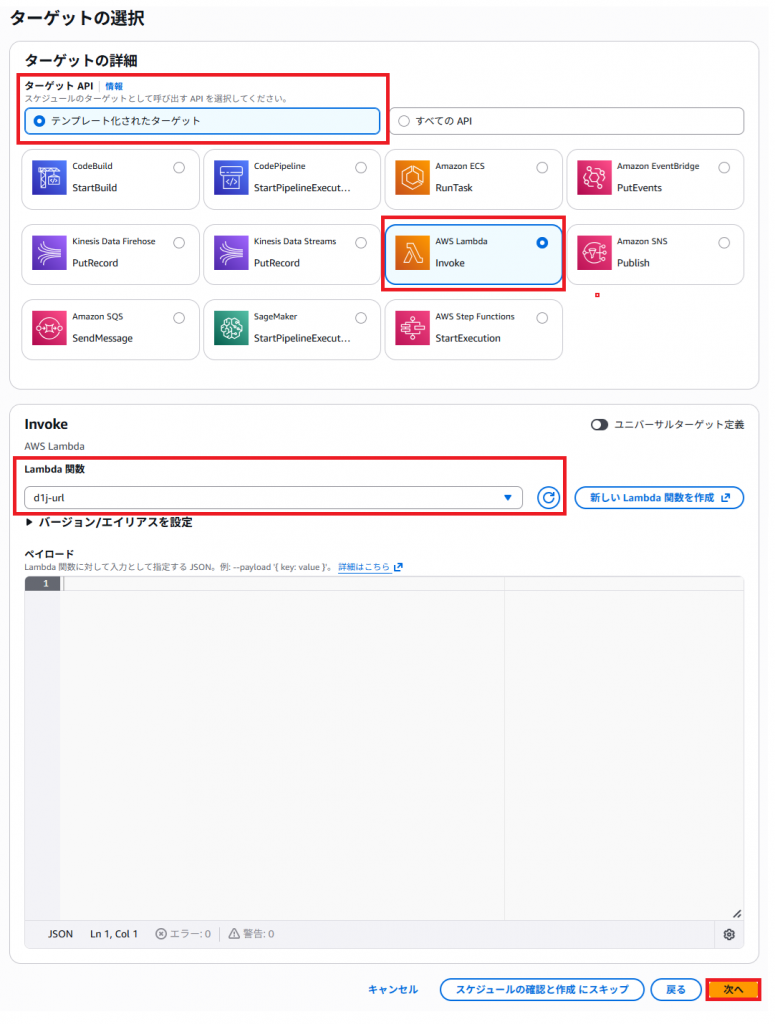This screenshot has height=1024, width=775.
Task: Click the Amazon ECS RunTask icon
Action: (x=412, y=178)
